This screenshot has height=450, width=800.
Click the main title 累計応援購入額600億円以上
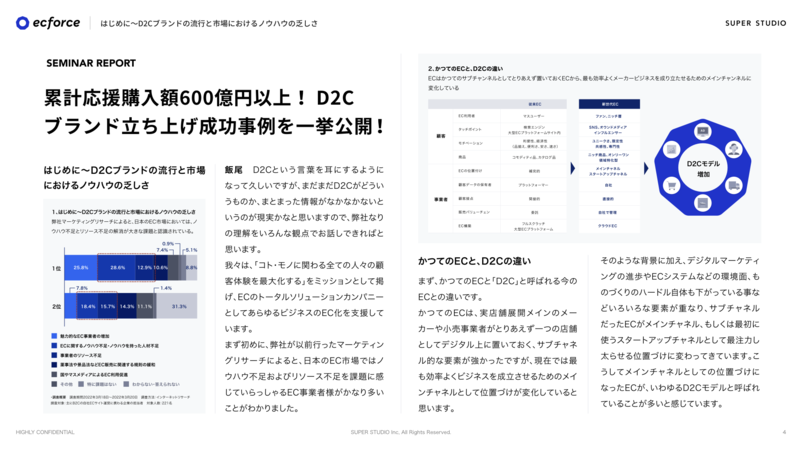pos(214,112)
